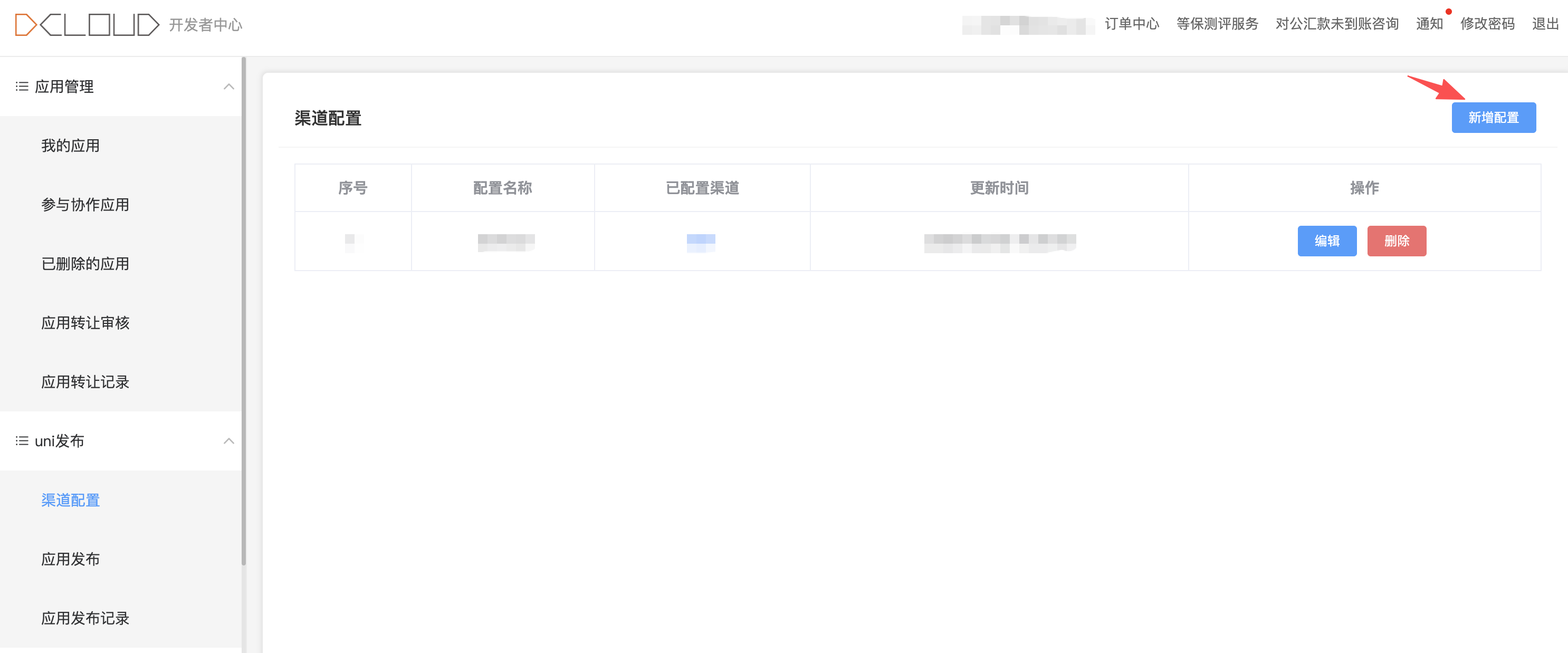Screen dimensions: 1568x653
Task: Open 参与协作应用 menu item
Action: tap(84, 205)
